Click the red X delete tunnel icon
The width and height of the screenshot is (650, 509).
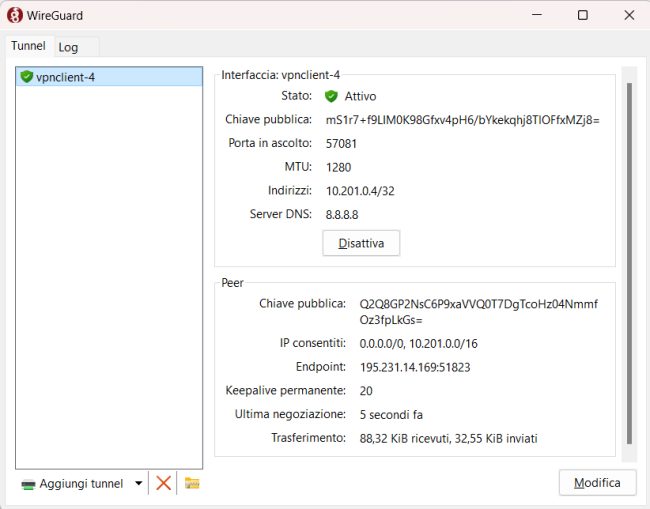(x=163, y=483)
